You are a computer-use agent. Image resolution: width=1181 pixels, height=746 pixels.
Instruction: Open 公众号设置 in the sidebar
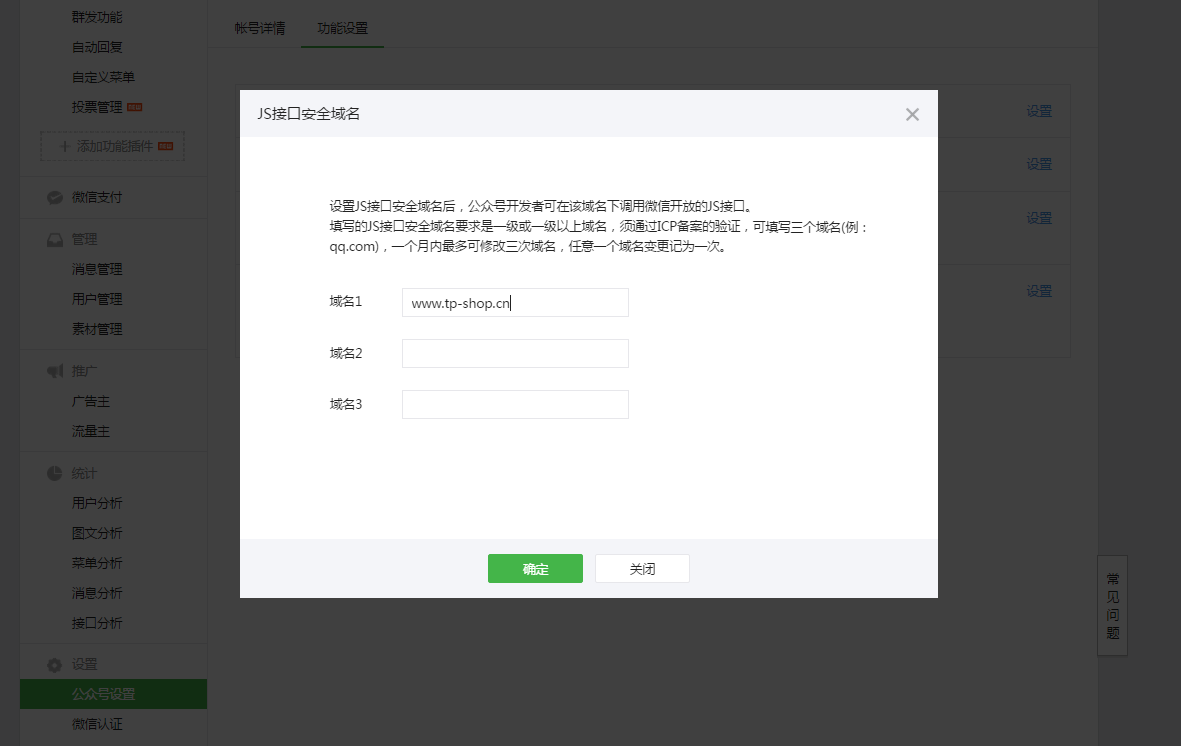103,694
